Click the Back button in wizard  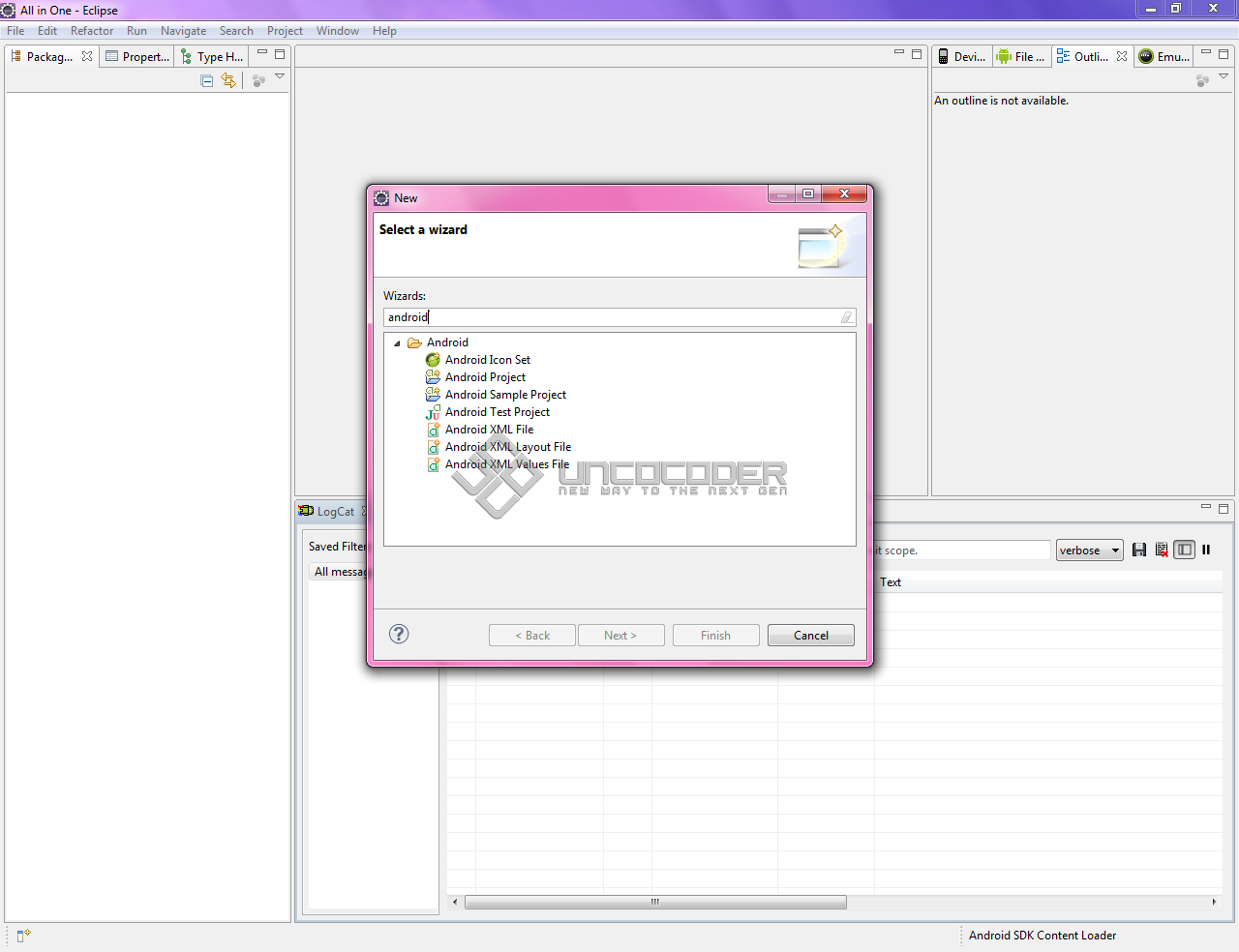[x=532, y=636]
